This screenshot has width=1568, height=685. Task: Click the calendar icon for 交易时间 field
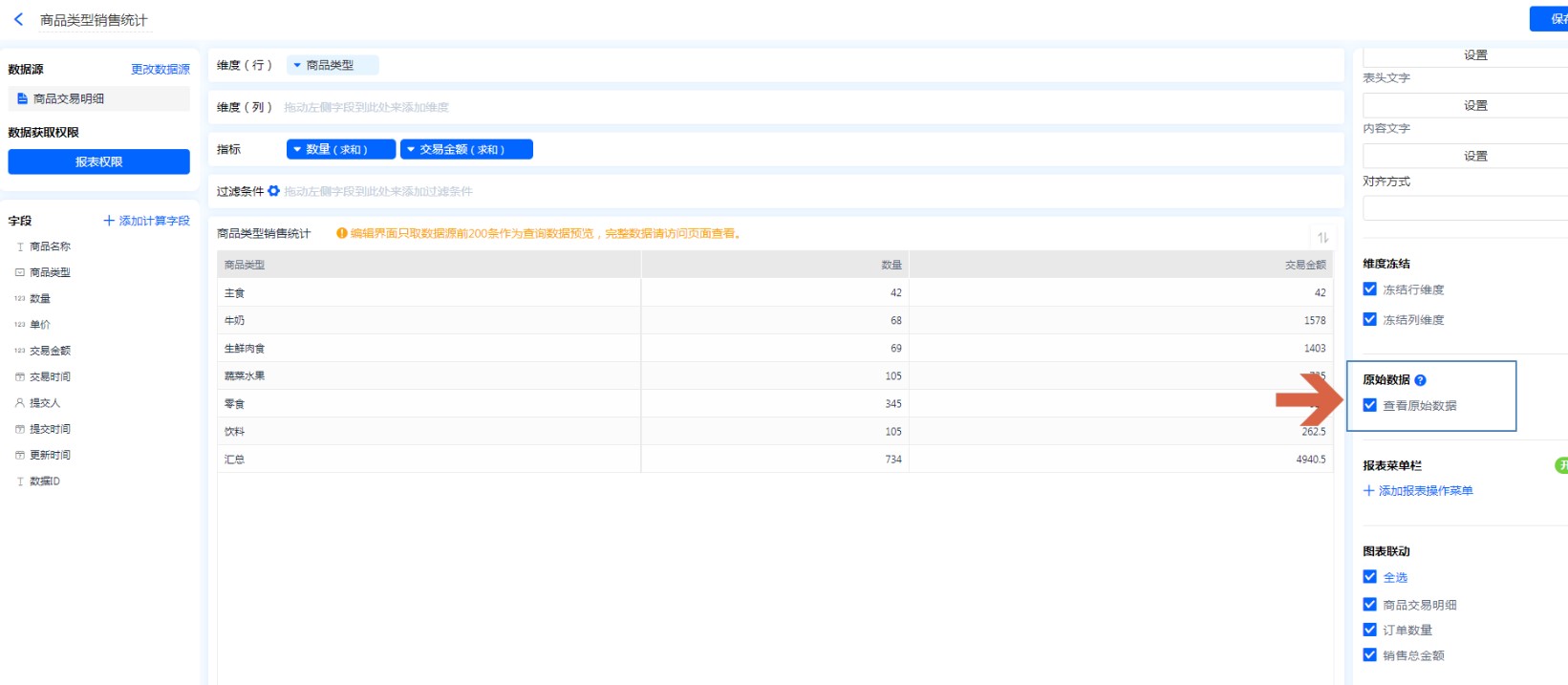[20, 377]
